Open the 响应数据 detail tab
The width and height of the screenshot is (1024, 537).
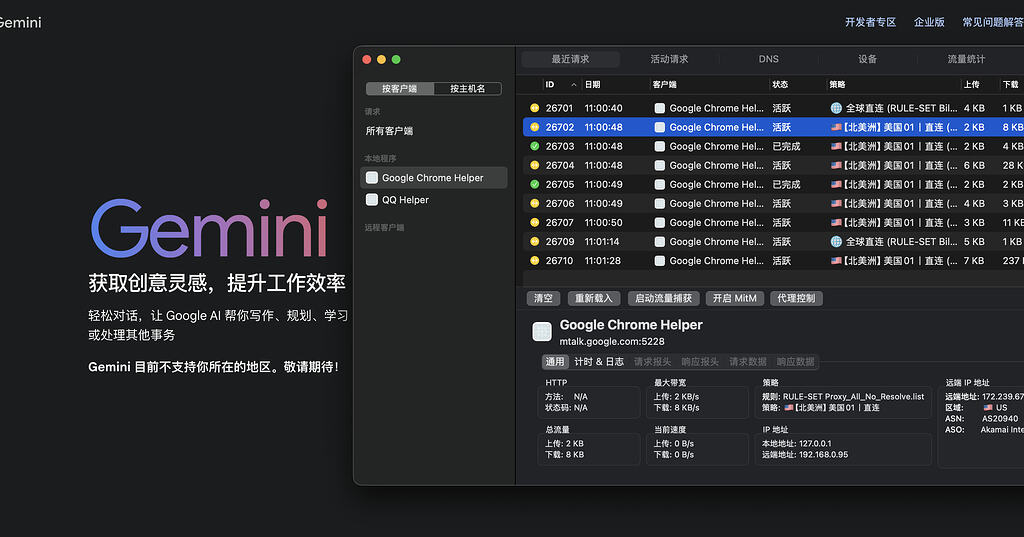(x=795, y=362)
